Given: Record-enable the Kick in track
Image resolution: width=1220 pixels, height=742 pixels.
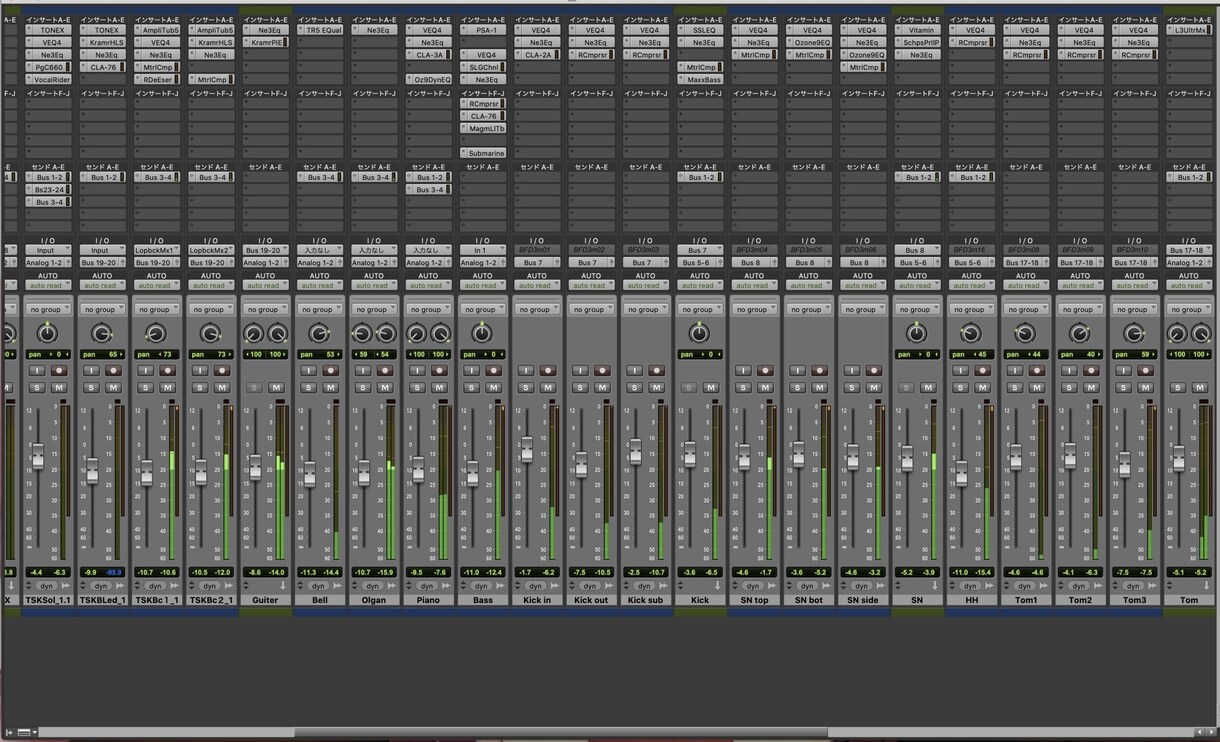Looking at the screenshot, I should pos(548,370).
